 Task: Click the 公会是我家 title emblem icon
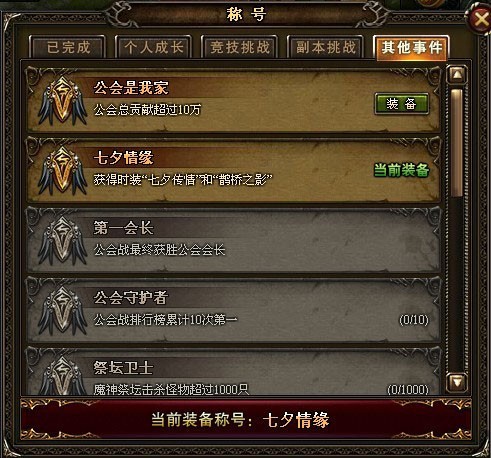coord(62,101)
